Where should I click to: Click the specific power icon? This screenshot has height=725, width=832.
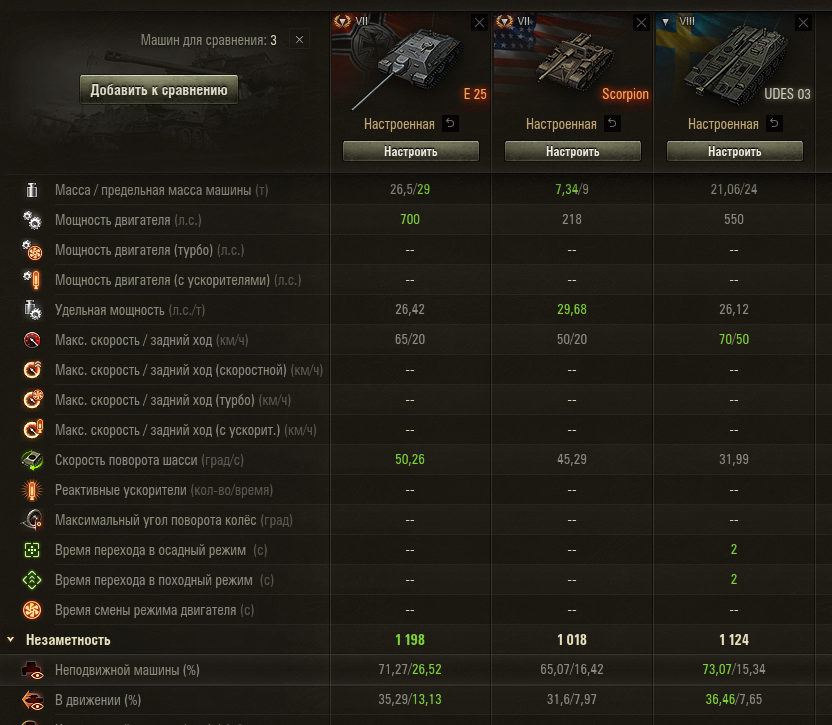(x=32, y=310)
